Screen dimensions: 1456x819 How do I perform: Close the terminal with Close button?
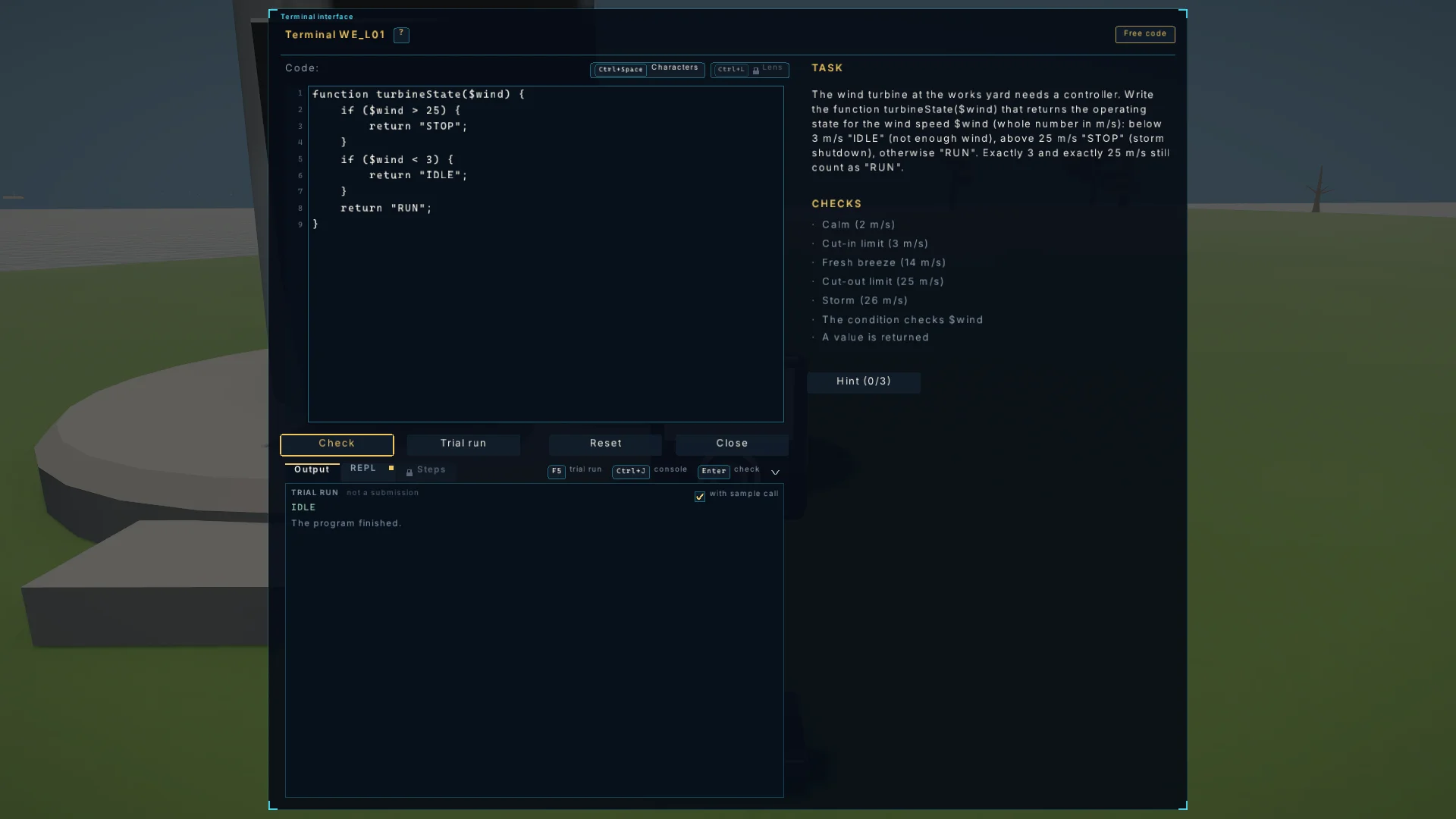point(732,444)
